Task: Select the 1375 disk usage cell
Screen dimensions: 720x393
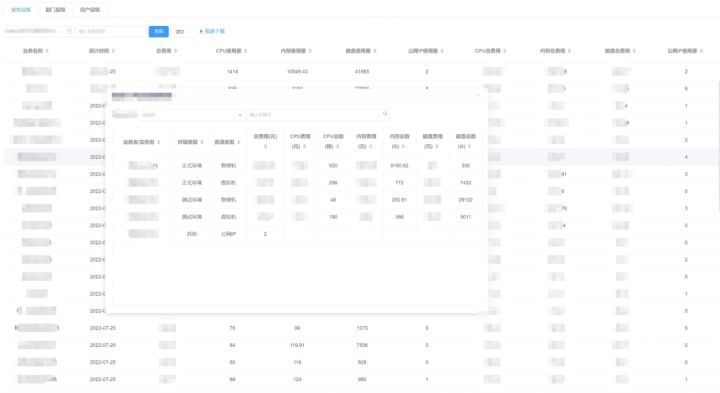Action: click(x=362, y=328)
